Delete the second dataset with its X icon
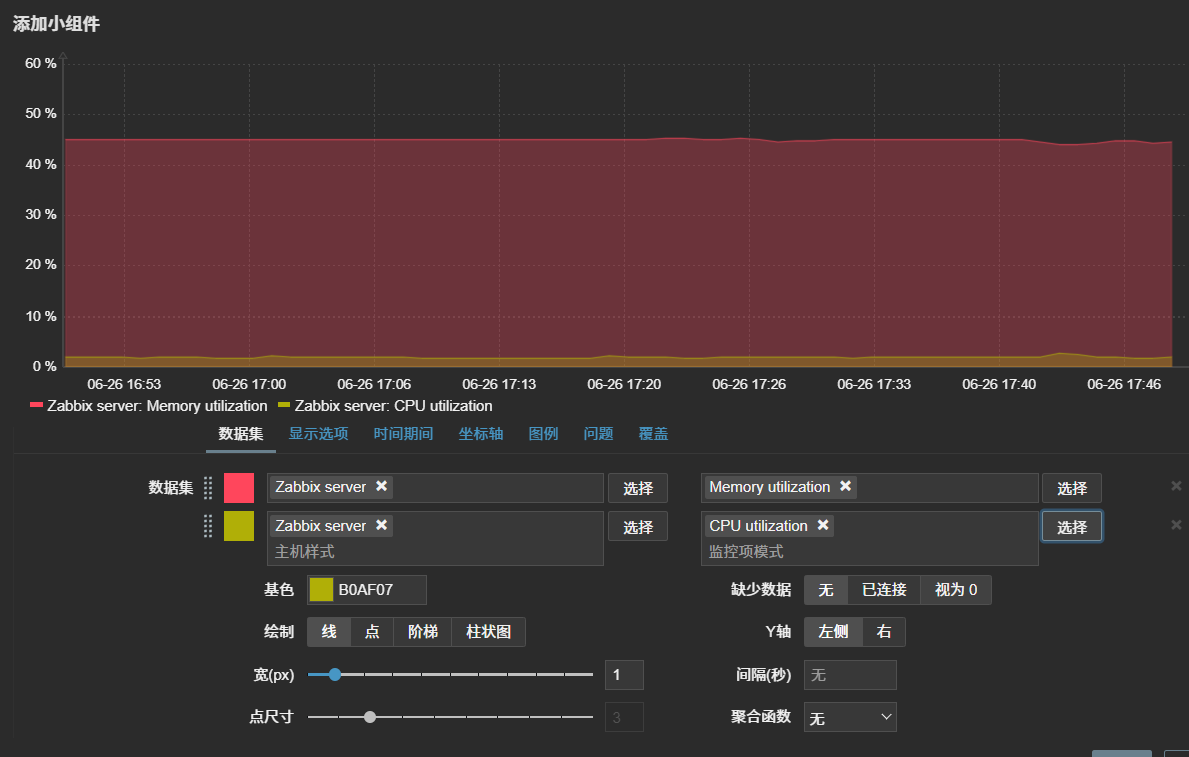The image size is (1189, 757). (x=1176, y=525)
